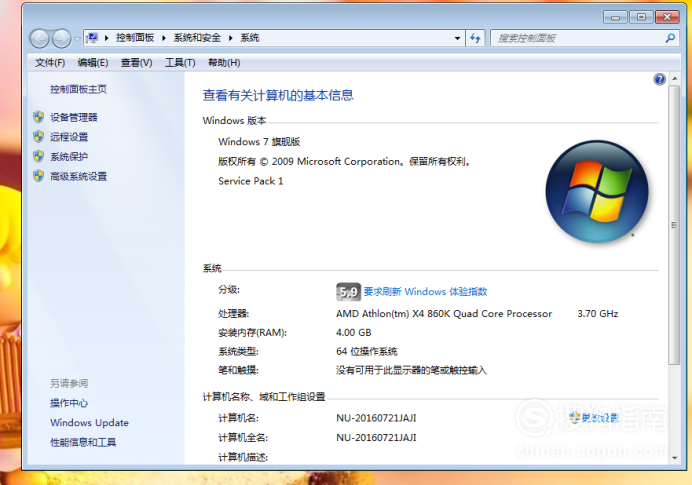
Task: Click the magnifier search icon
Action: [670, 38]
